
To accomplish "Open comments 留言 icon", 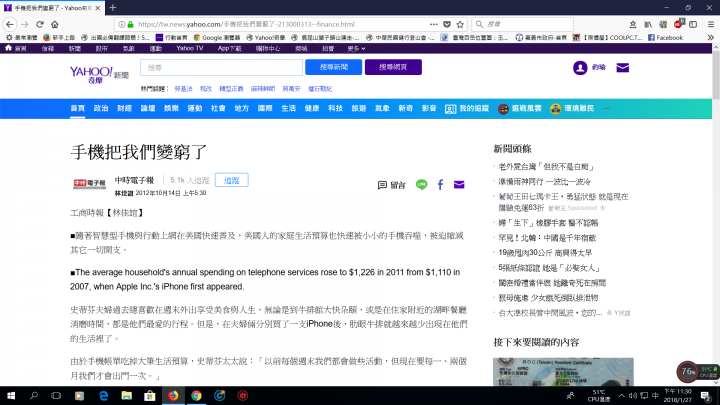I will coord(392,185).
